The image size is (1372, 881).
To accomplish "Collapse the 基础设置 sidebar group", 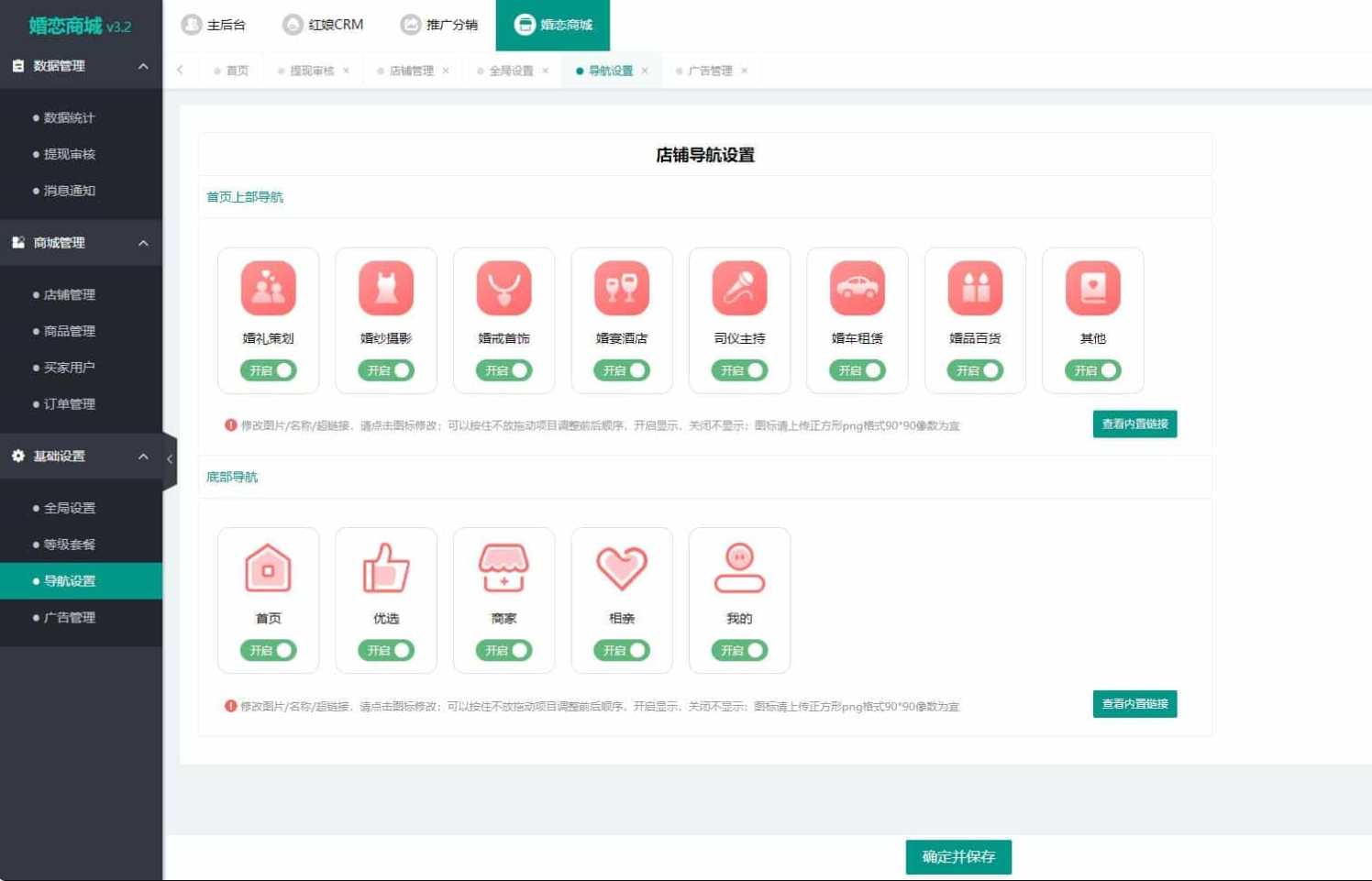I will [x=143, y=457].
